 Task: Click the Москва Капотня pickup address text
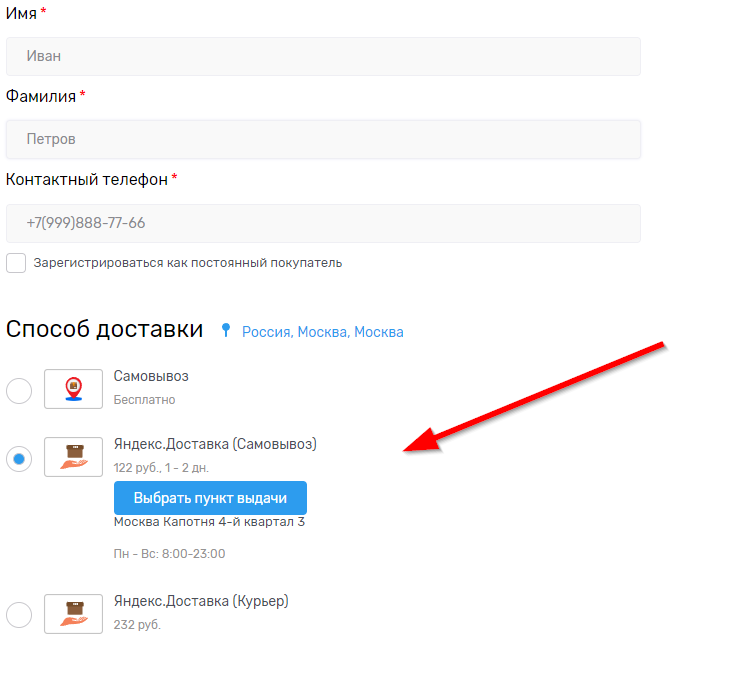[209, 522]
